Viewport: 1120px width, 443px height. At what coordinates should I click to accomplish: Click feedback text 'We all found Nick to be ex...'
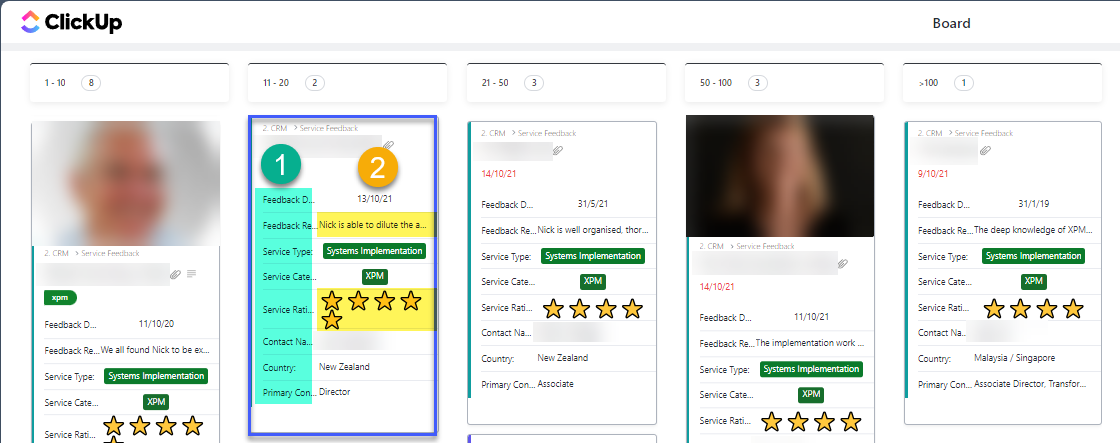(x=156, y=351)
